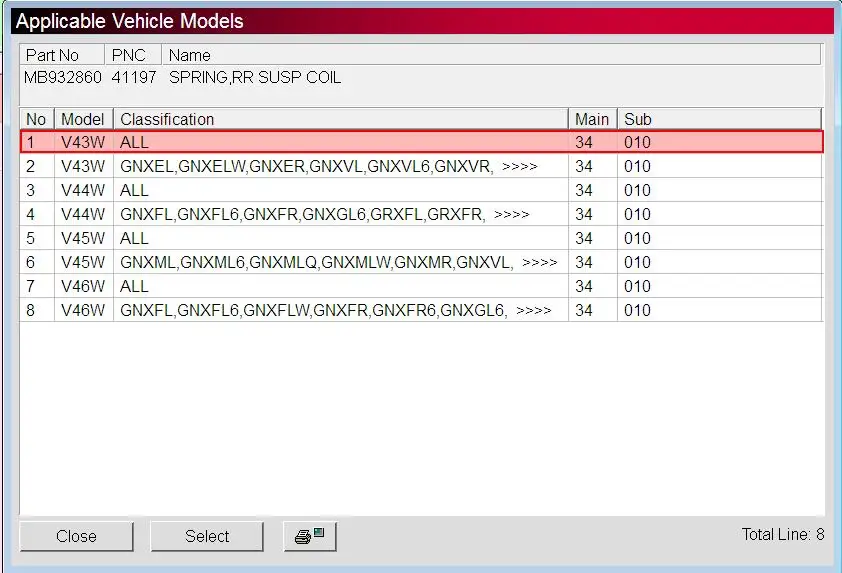Select row 3 V44W ALL
This screenshot has height=573, width=842.
(x=422, y=190)
